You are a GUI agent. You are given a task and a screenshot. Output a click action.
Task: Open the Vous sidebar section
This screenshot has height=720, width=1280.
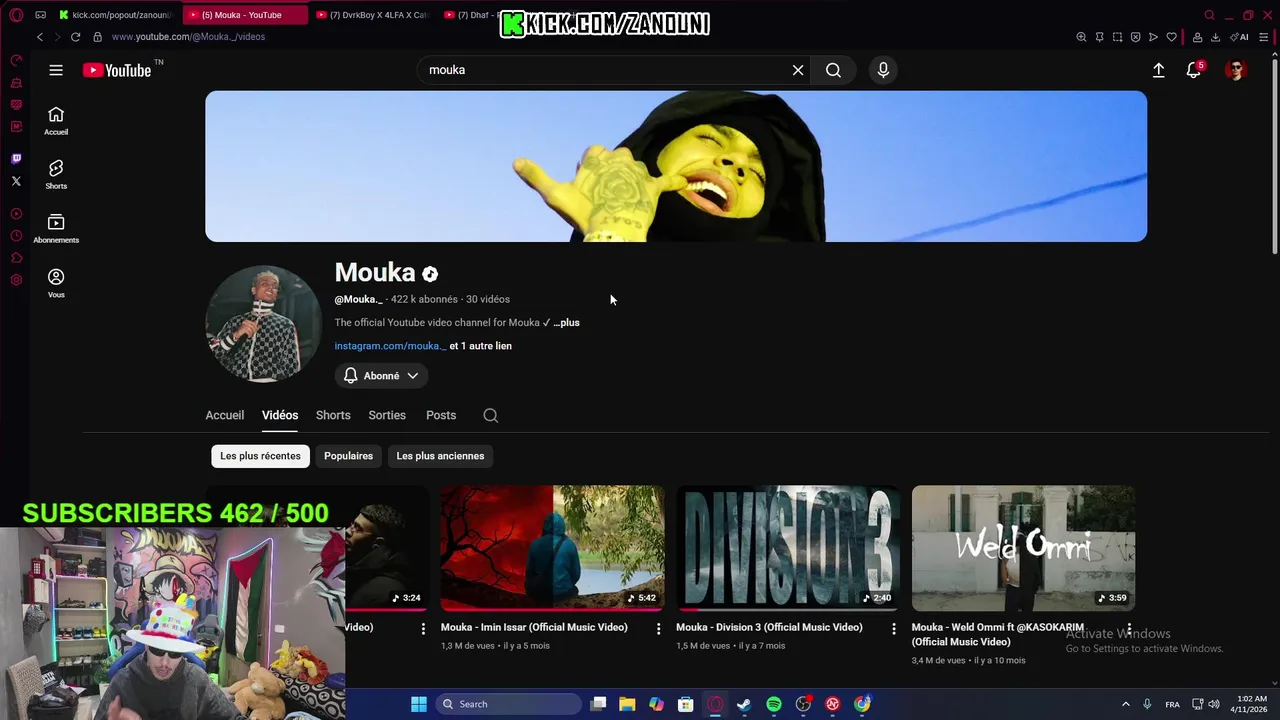click(x=56, y=283)
